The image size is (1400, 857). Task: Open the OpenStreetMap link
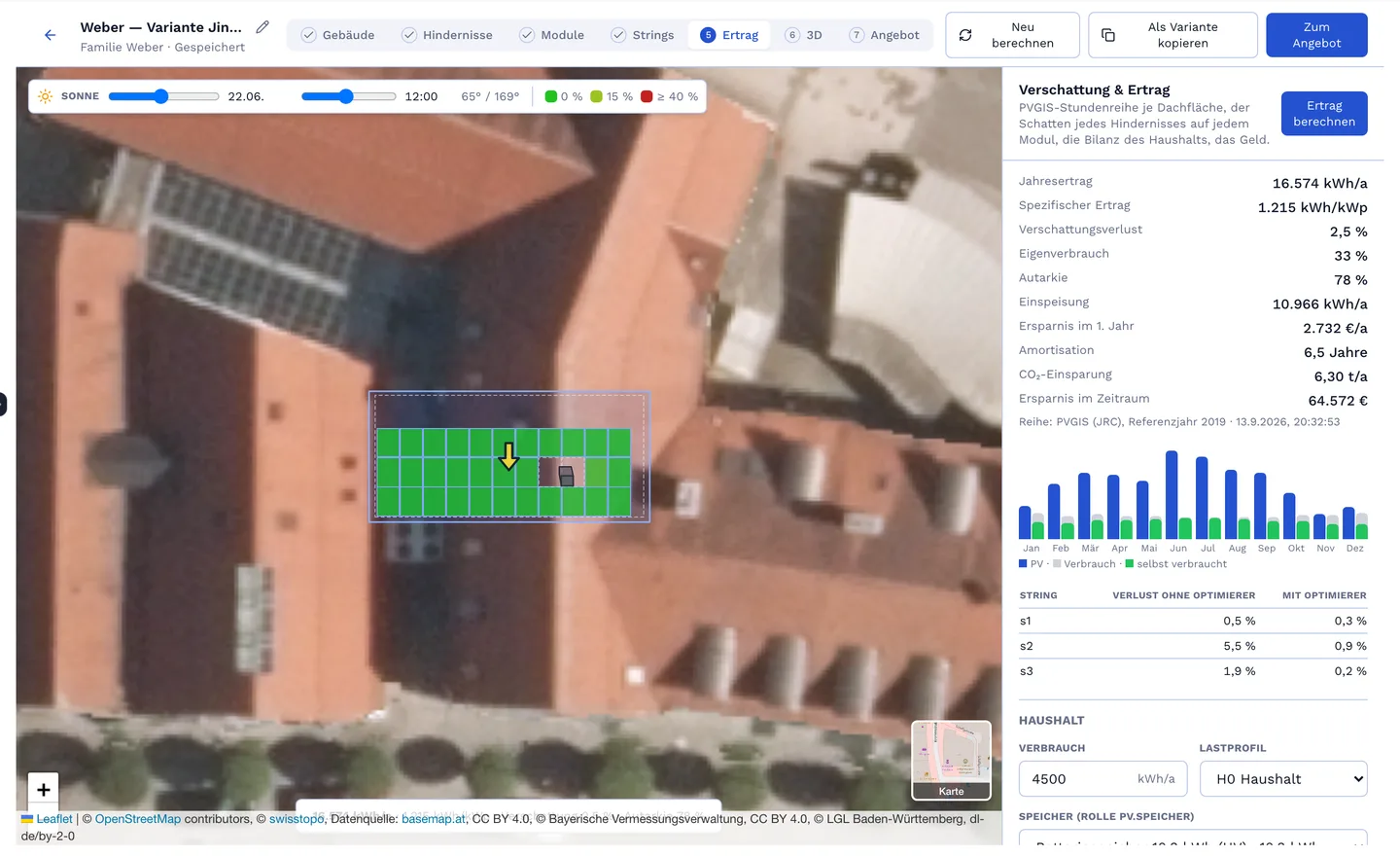tap(138, 819)
